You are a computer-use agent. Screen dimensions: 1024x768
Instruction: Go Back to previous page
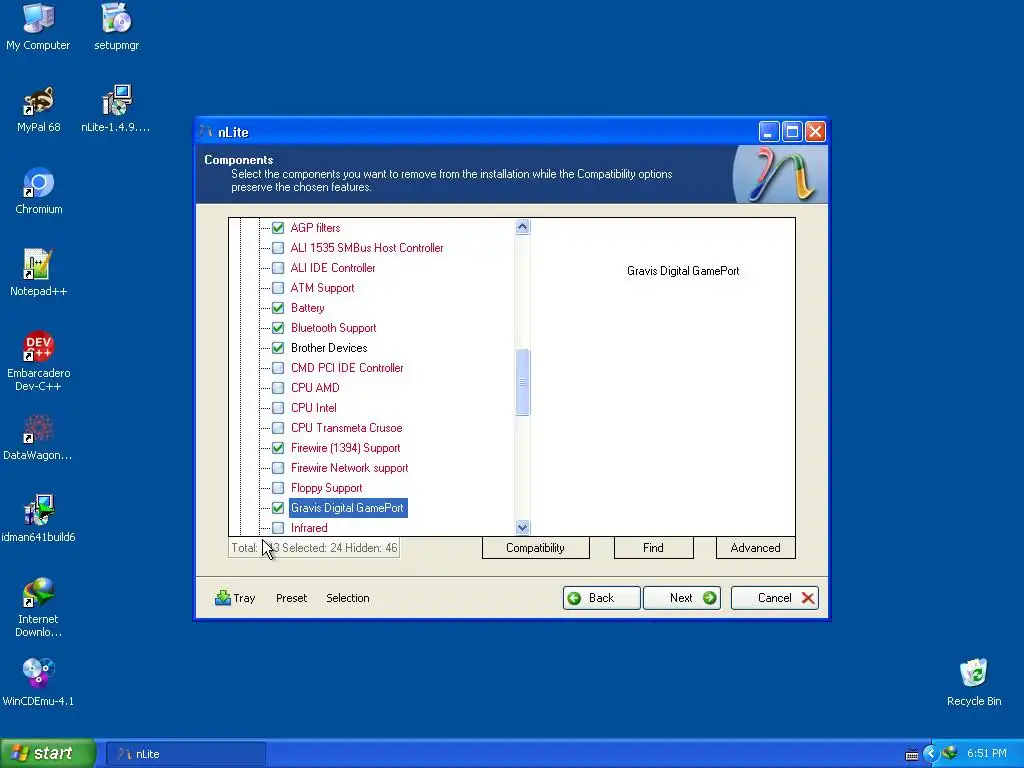click(x=601, y=598)
